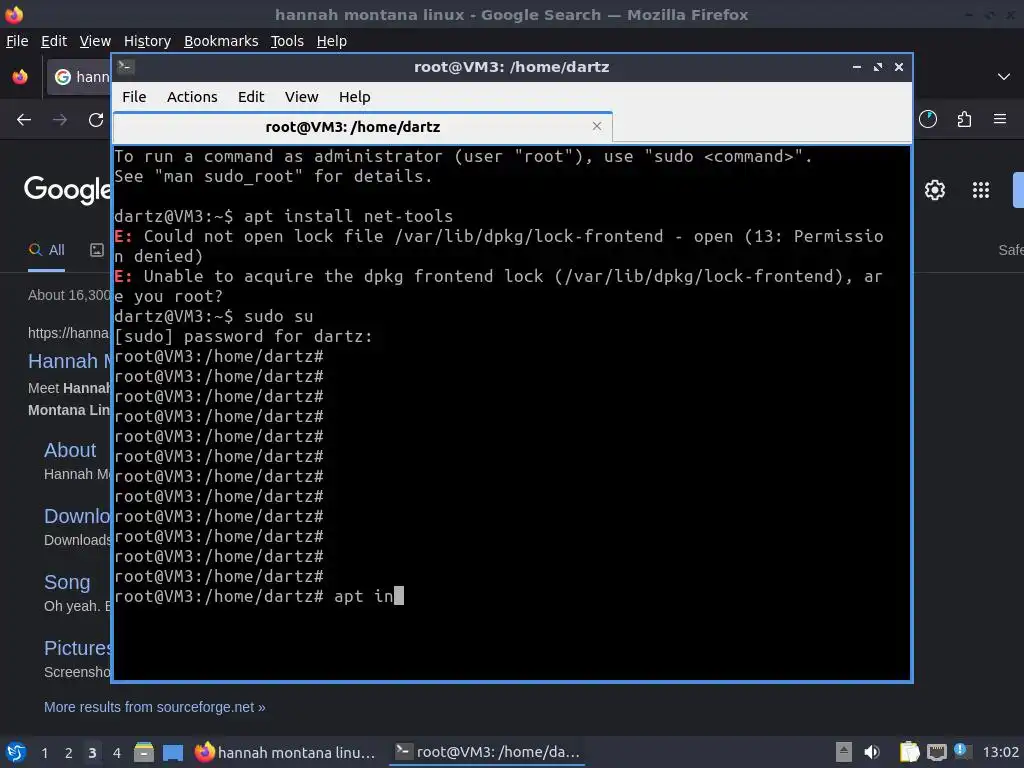
Task: Click the 'sudo su' command line
Action: point(278,316)
